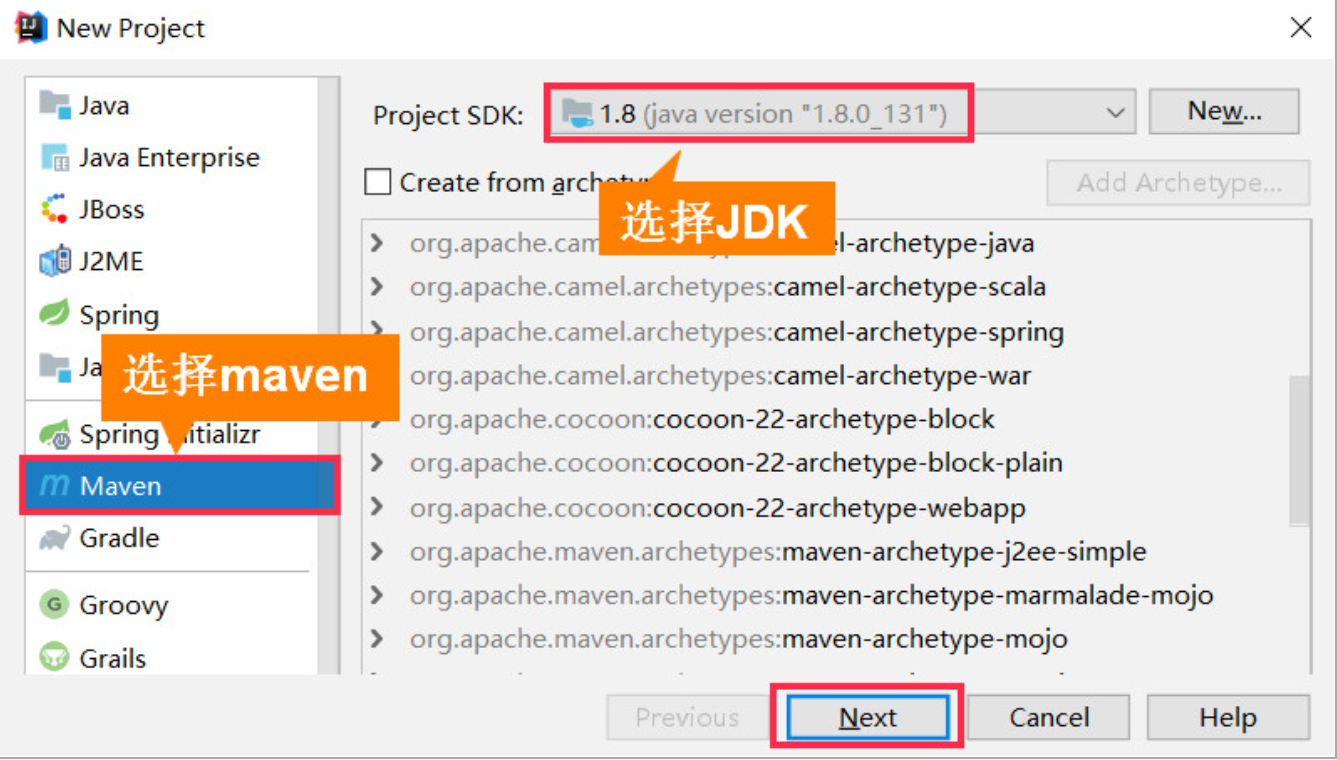Image resolution: width=1337 pixels, height=760 pixels.
Task: Select the Groovy G icon
Action: (x=54, y=605)
